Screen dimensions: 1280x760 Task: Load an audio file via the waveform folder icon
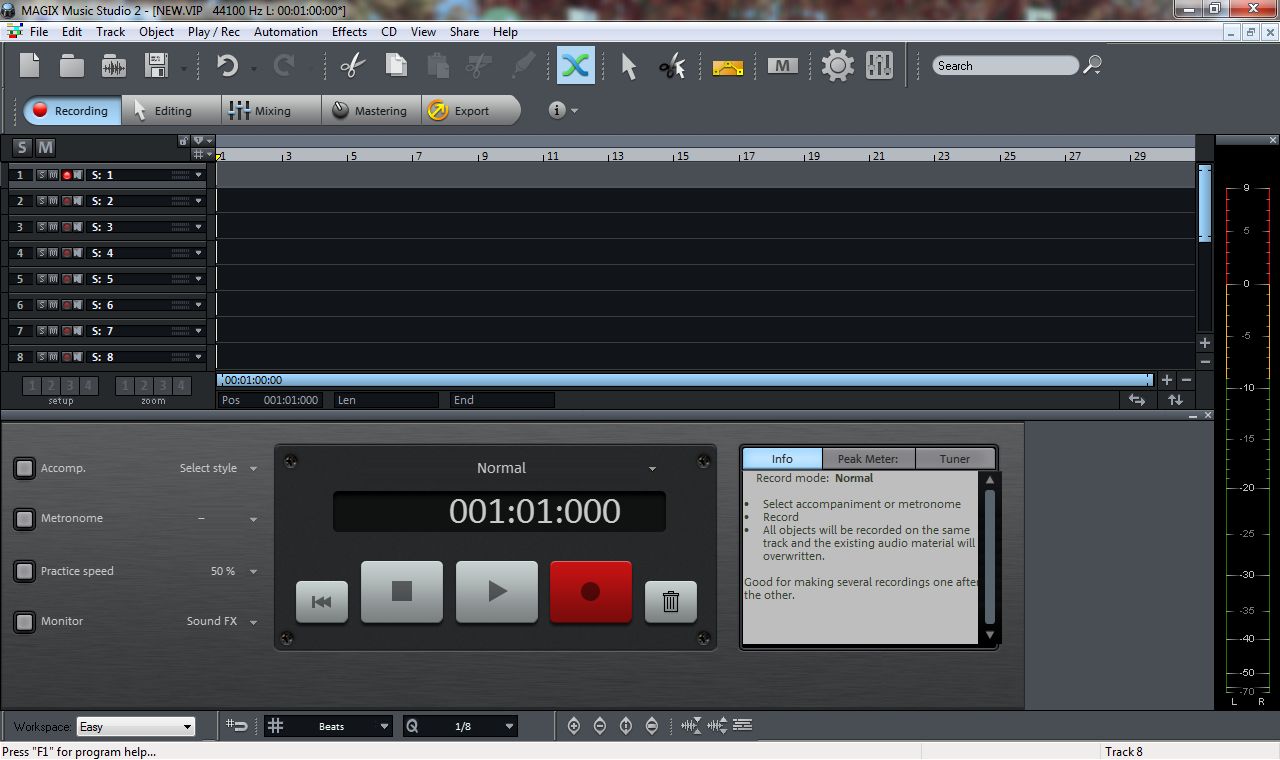[114, 66]
